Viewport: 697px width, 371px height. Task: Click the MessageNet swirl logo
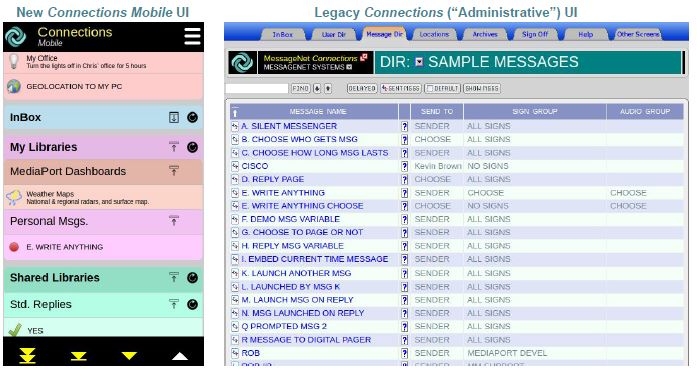point(242,63)
